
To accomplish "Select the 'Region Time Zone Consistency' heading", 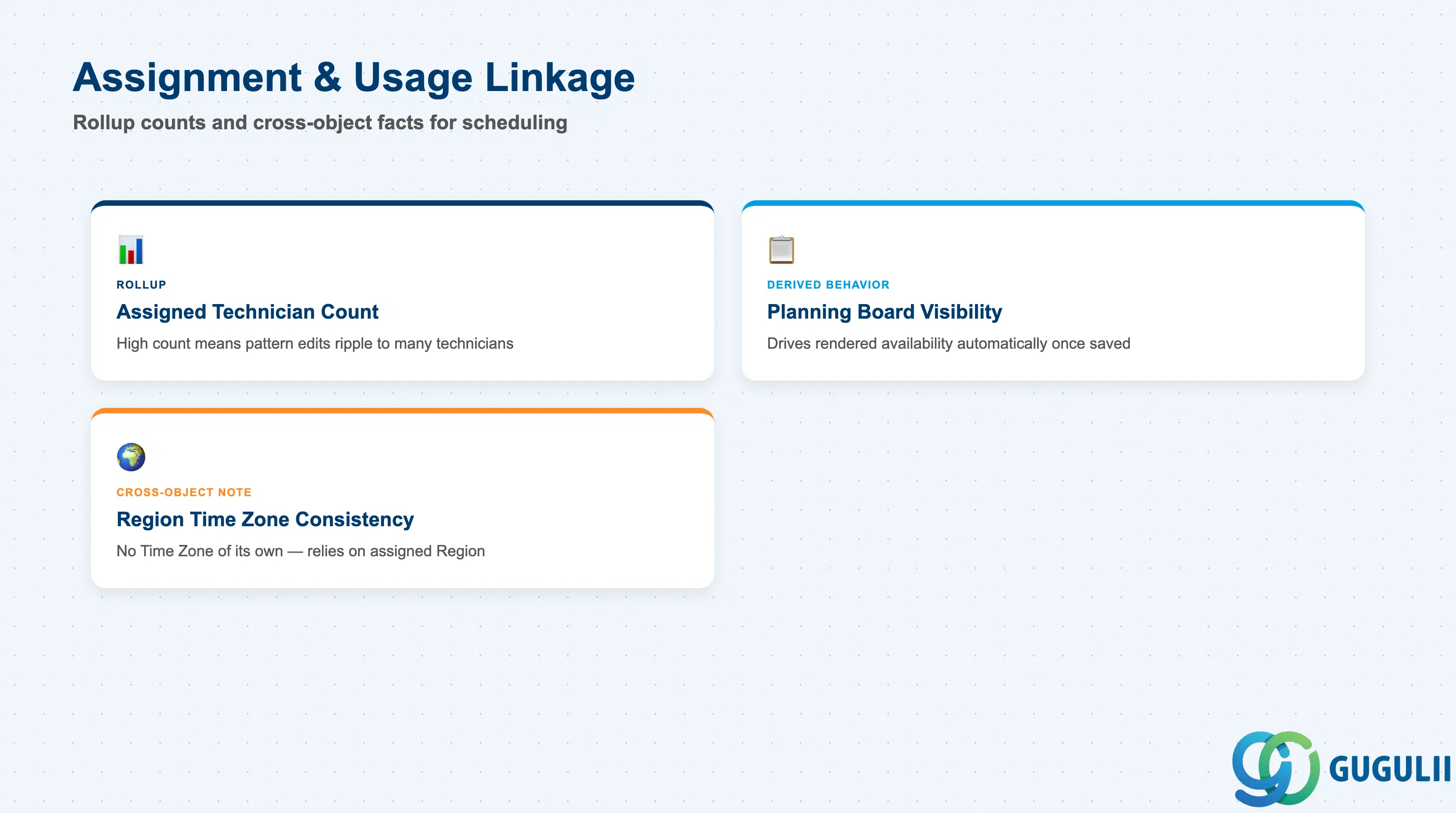I will point(265,519).
